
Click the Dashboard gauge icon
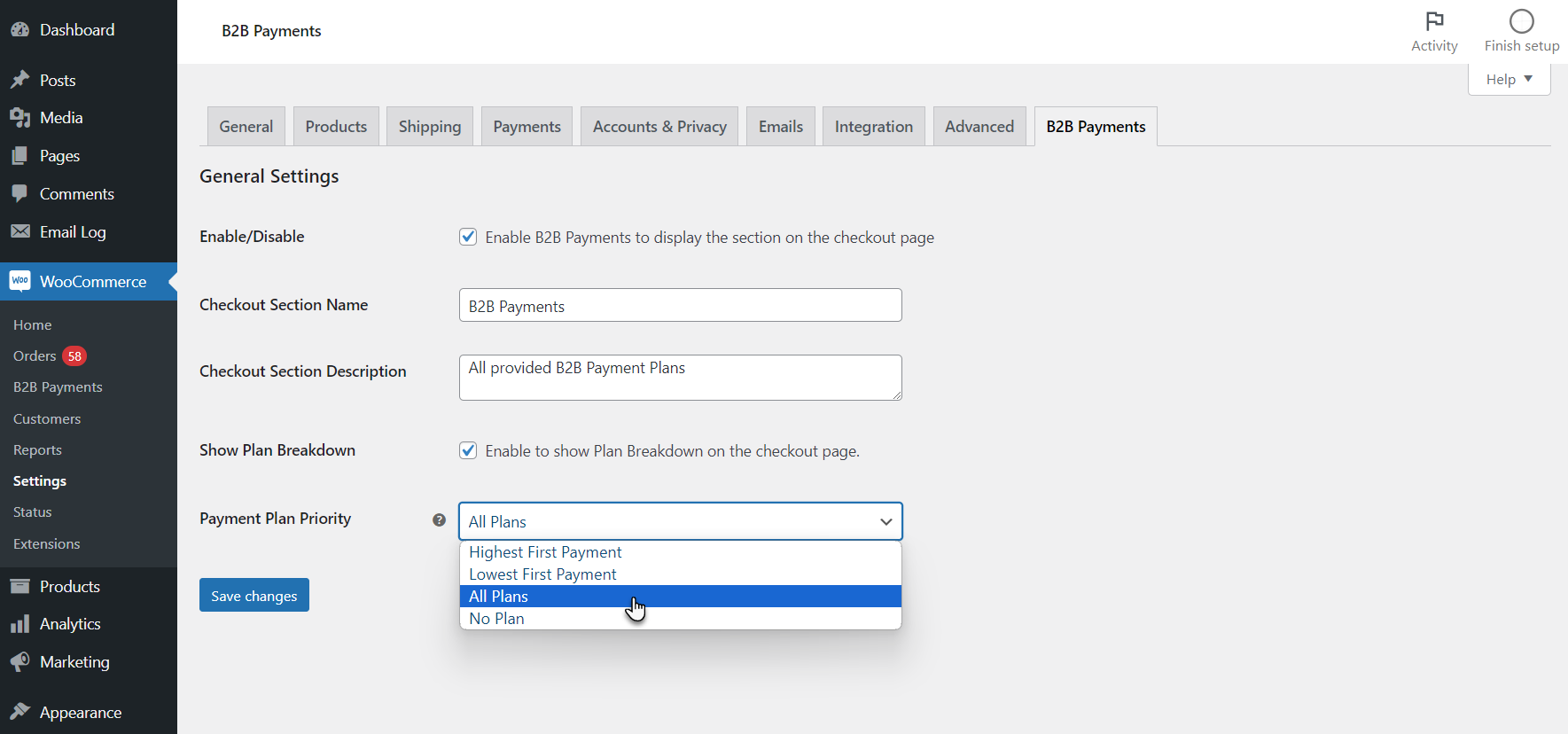coord(20,29)
